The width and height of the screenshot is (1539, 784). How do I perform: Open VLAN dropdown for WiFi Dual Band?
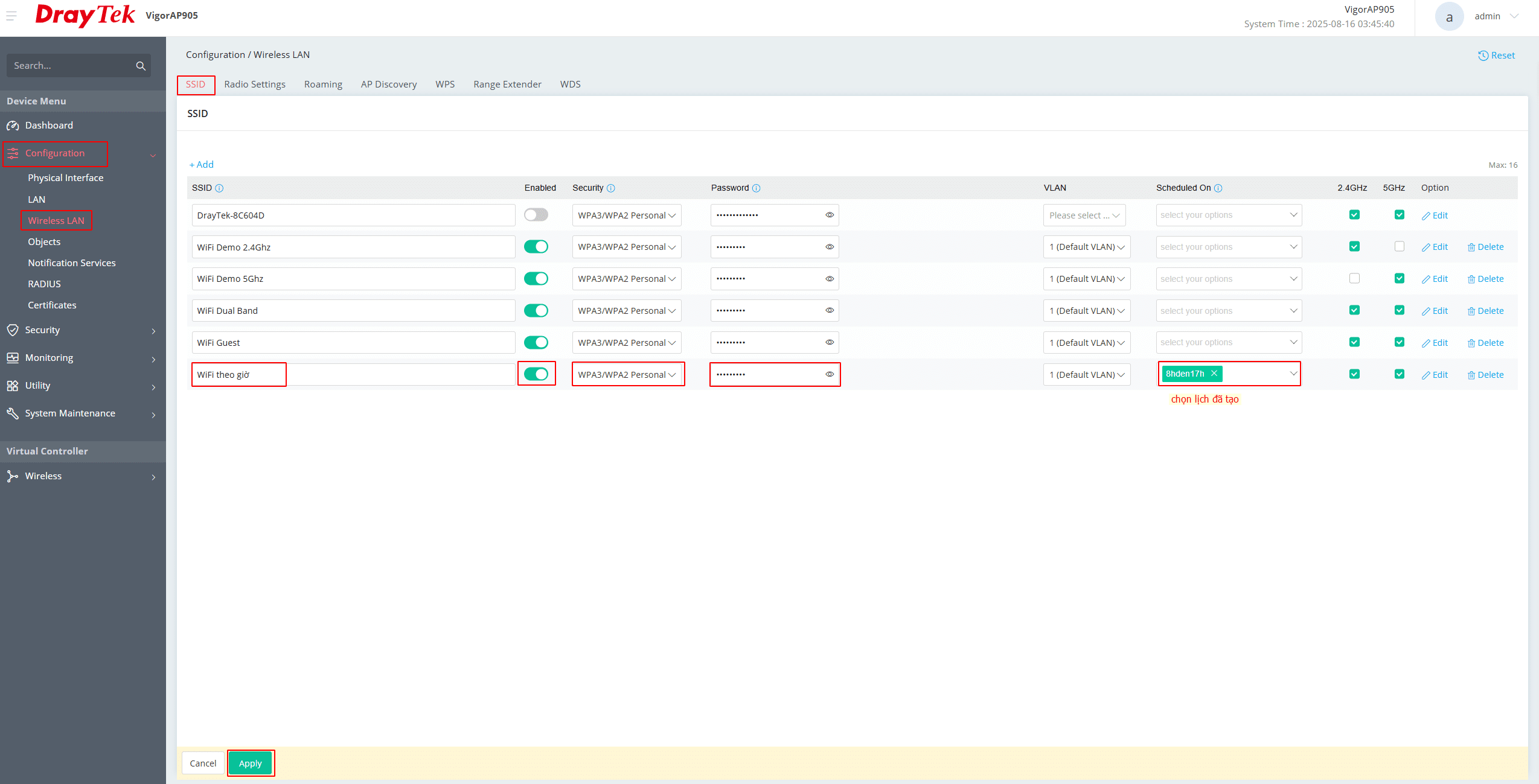click(1086, 311)
